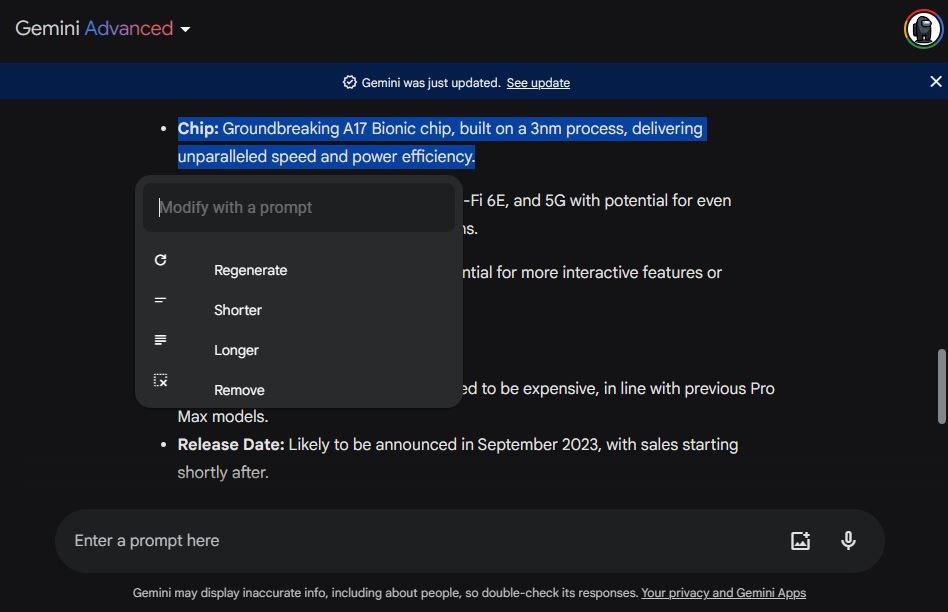Expand the Gemini Advanced model dropdown
The width and height of the screenshot is (948, 612).
(185, 29)
